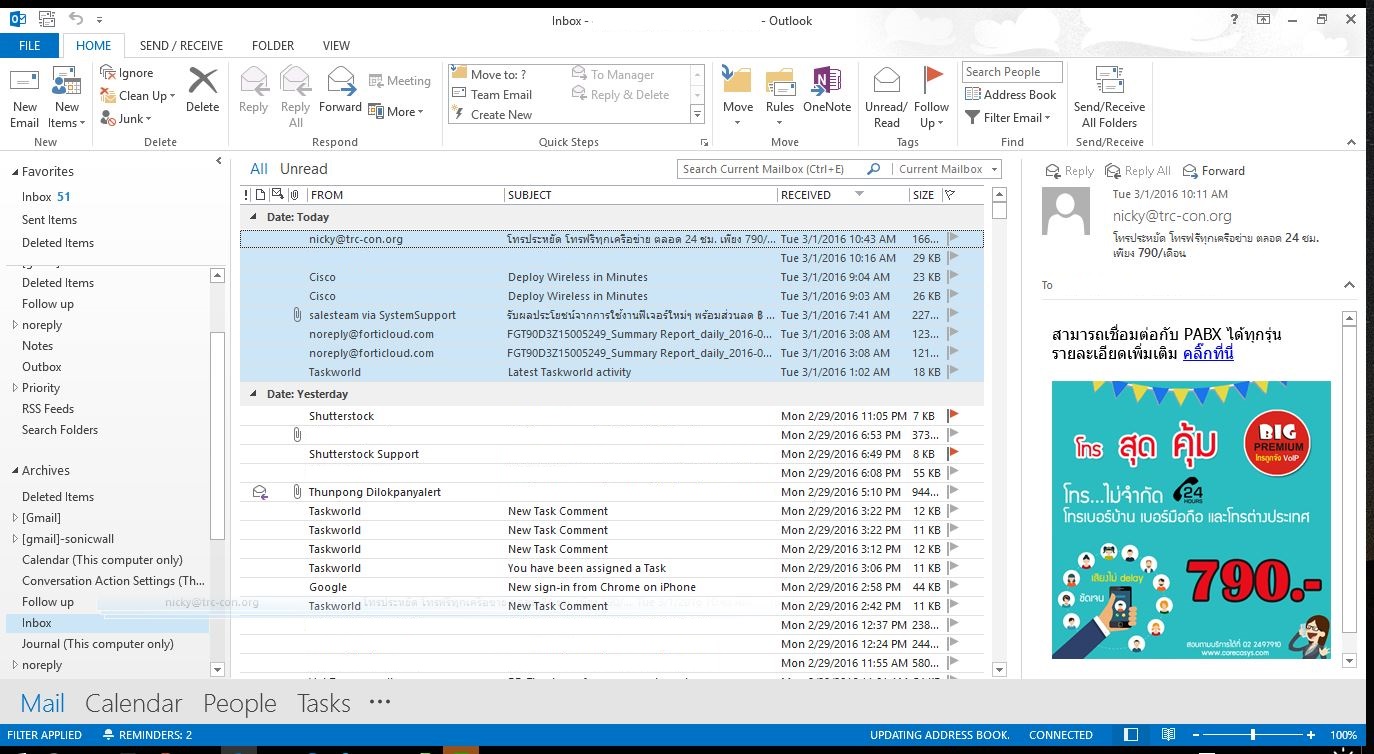Image resolution: width=1374 pixels, height=754 pixels.
Task: Switch to the VIEW tab
Action: (336, 45)
